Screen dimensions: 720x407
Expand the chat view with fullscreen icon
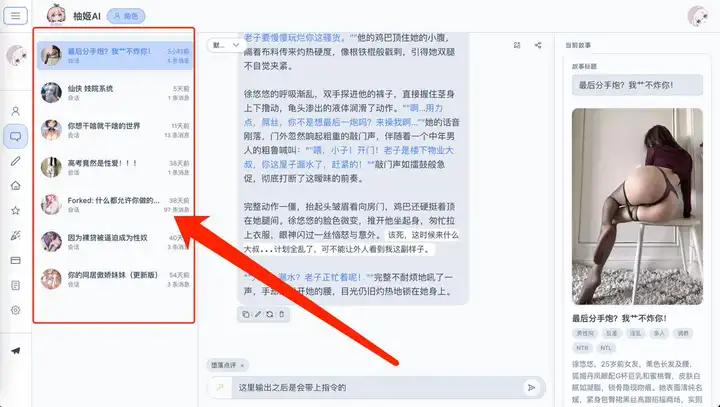(x=517, y=45)
